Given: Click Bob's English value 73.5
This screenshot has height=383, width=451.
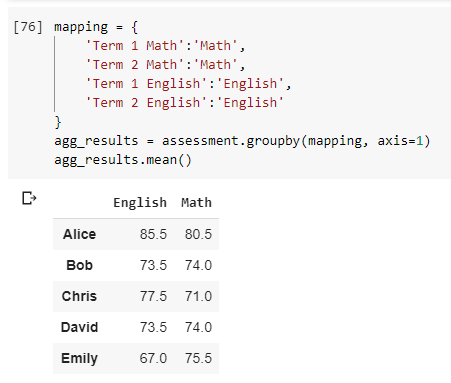Looking at the screenshot, I should click(x=153, y=265).
